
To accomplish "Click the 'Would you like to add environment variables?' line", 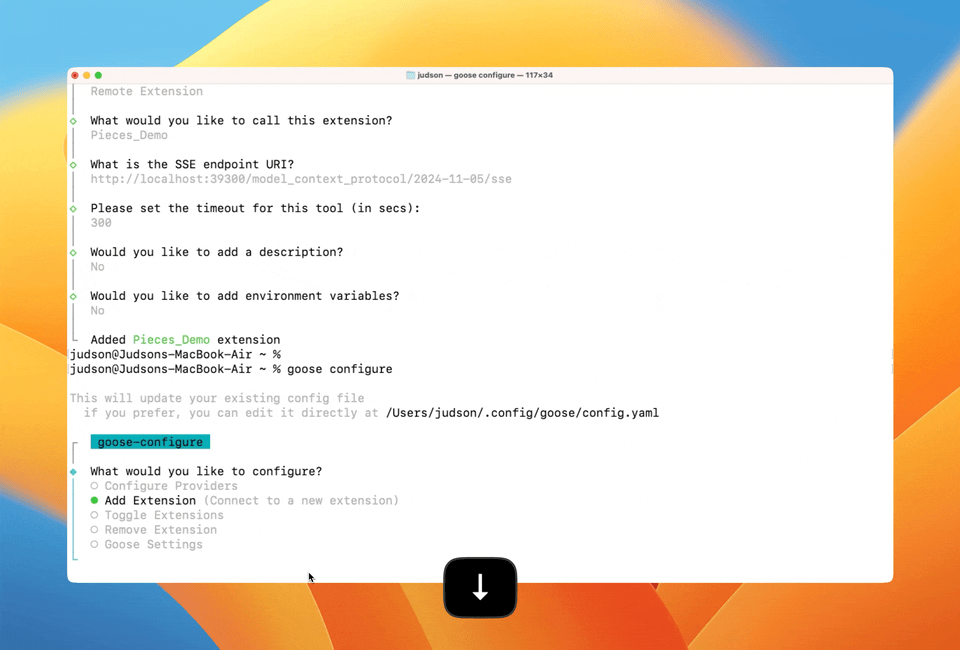I will 245,296.
